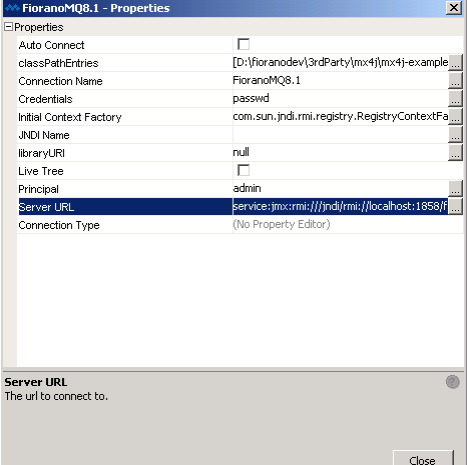467x465 pixels.
Task: Close the FioranoMQ8.1 Properties window
Action: pyautogui.click(x=454, y=8)
